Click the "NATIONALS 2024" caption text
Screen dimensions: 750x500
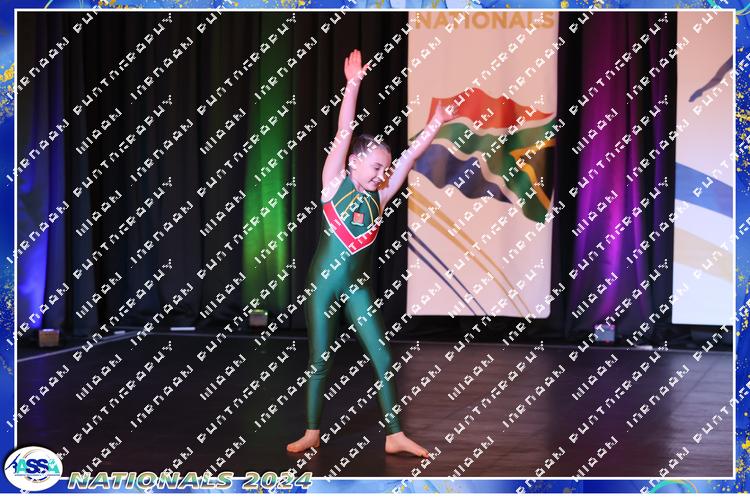[x=190, y=480]
